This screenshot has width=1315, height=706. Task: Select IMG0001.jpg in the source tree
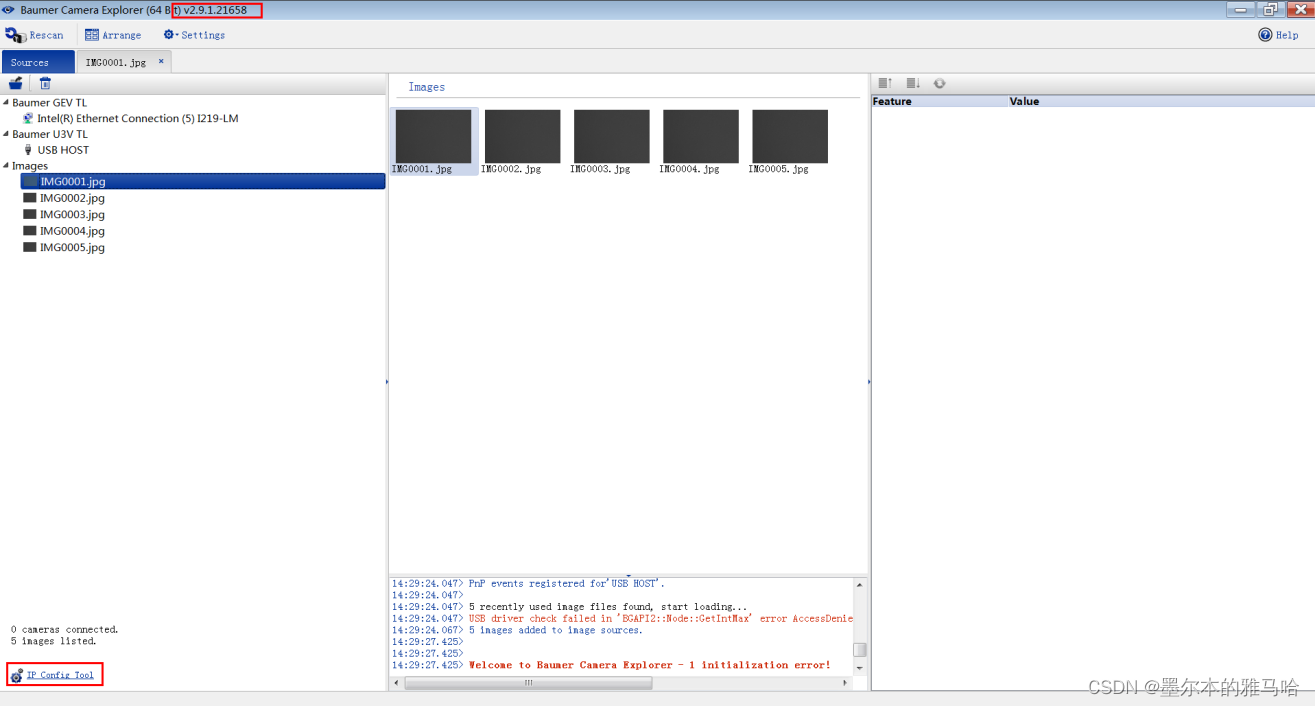pos(203,182)
